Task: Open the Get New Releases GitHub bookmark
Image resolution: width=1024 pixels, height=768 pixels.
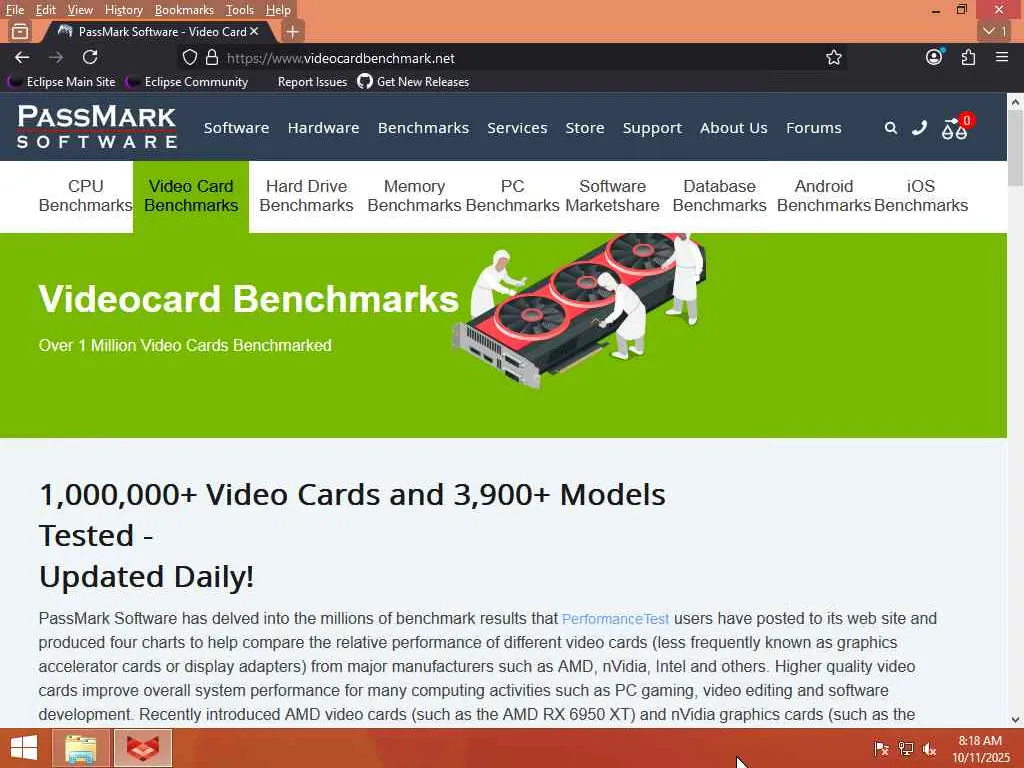Action: [413, 82]
